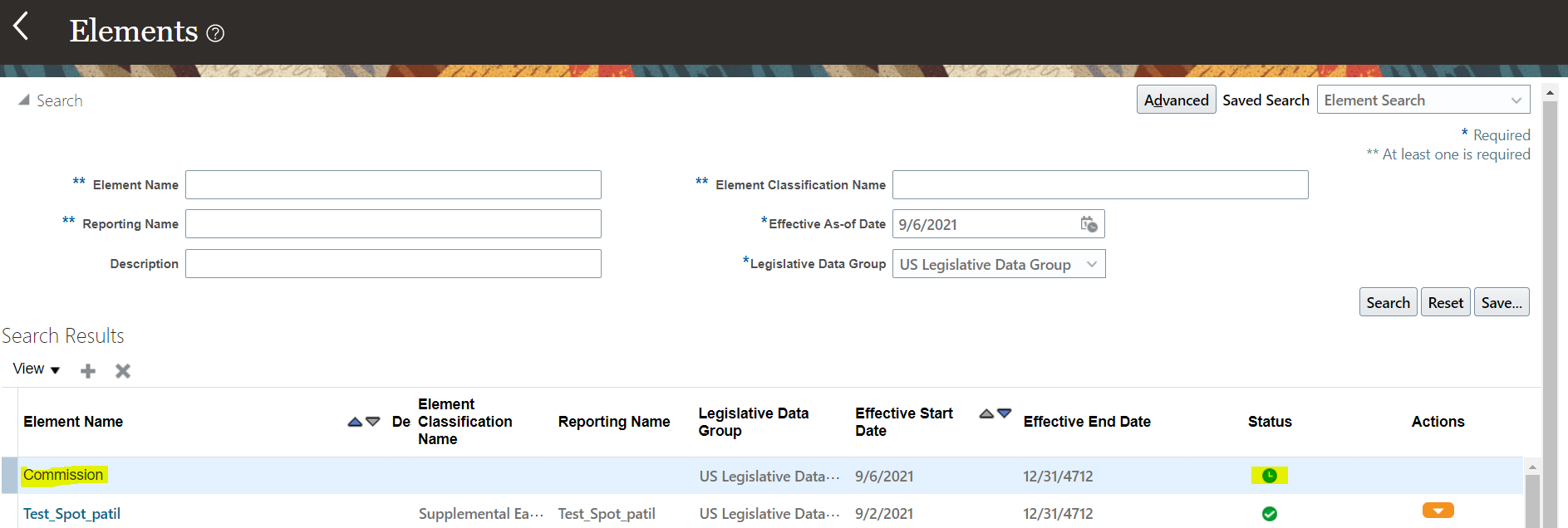Screen dimensions: 1568x528
Task: Sort Effective Start Date descending arrow
Action: click(1005, 413)
